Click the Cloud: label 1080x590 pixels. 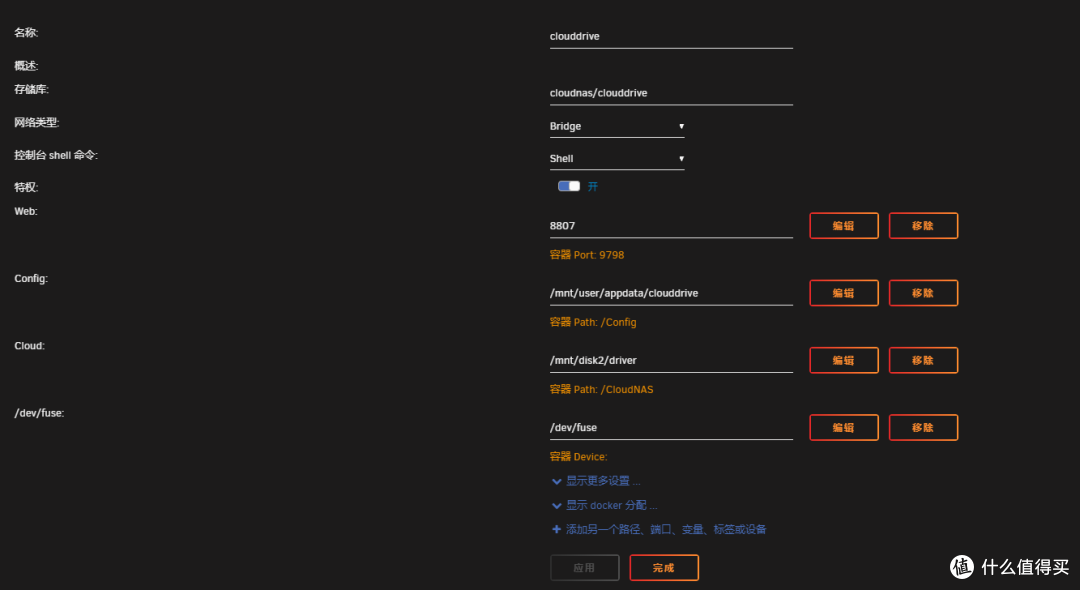click(x=30, y=346)
